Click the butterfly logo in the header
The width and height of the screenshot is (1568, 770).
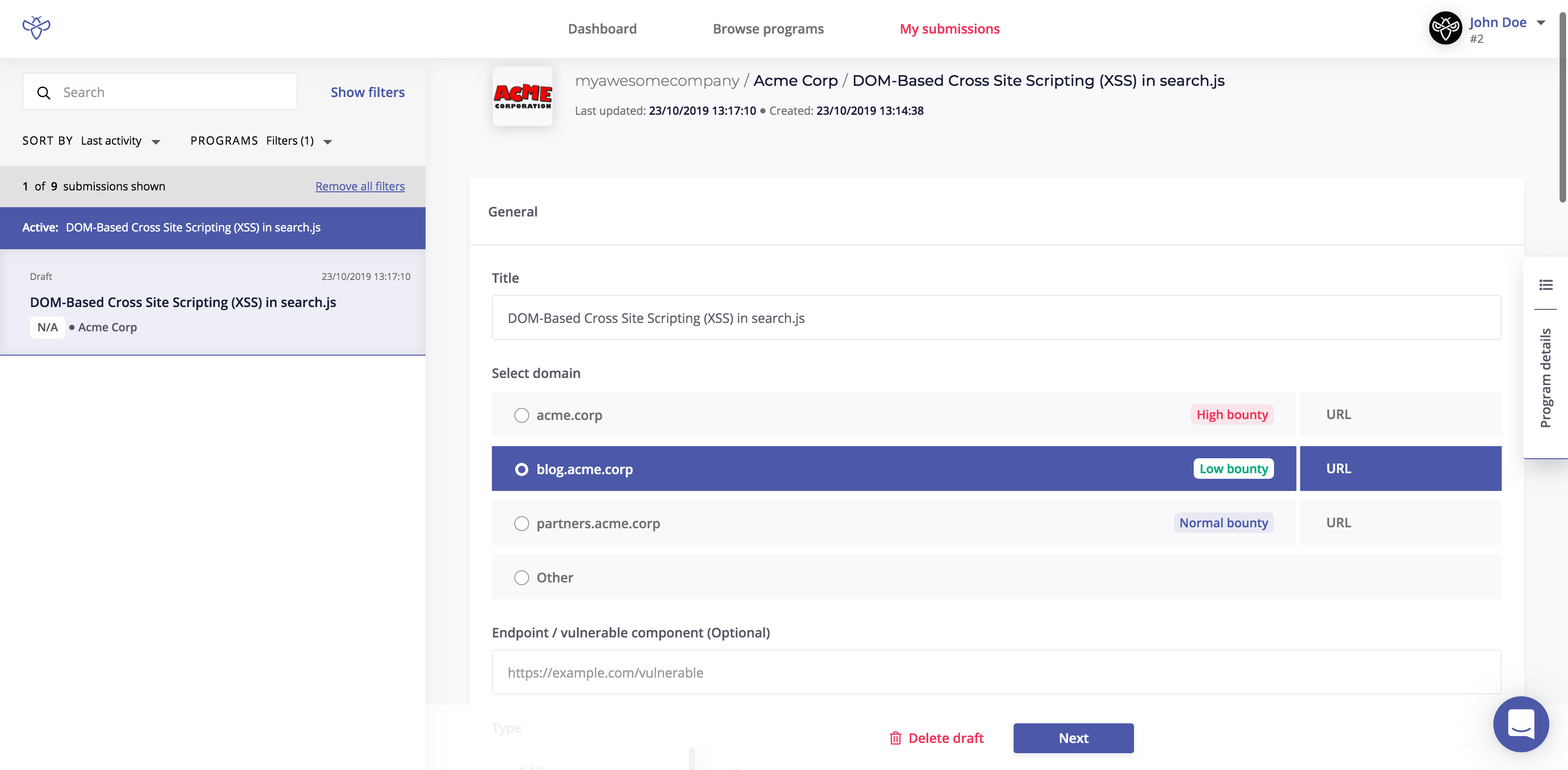(x=36, y=28)
